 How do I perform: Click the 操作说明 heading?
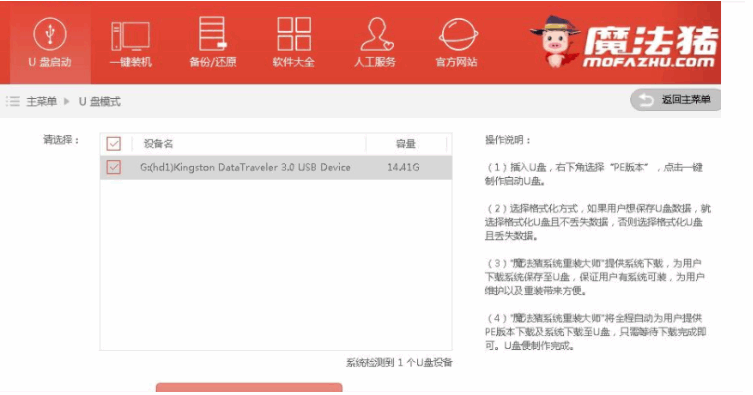pyautogui.click(x=508, y=140)
